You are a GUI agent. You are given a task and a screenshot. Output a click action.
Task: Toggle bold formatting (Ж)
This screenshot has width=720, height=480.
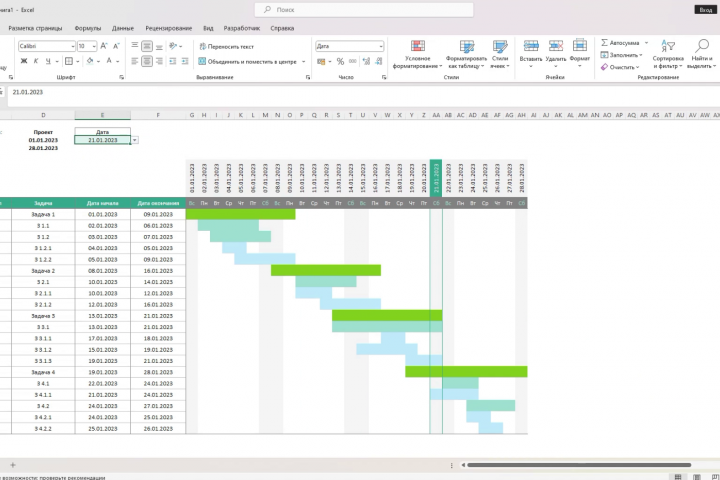click(24, 61)
